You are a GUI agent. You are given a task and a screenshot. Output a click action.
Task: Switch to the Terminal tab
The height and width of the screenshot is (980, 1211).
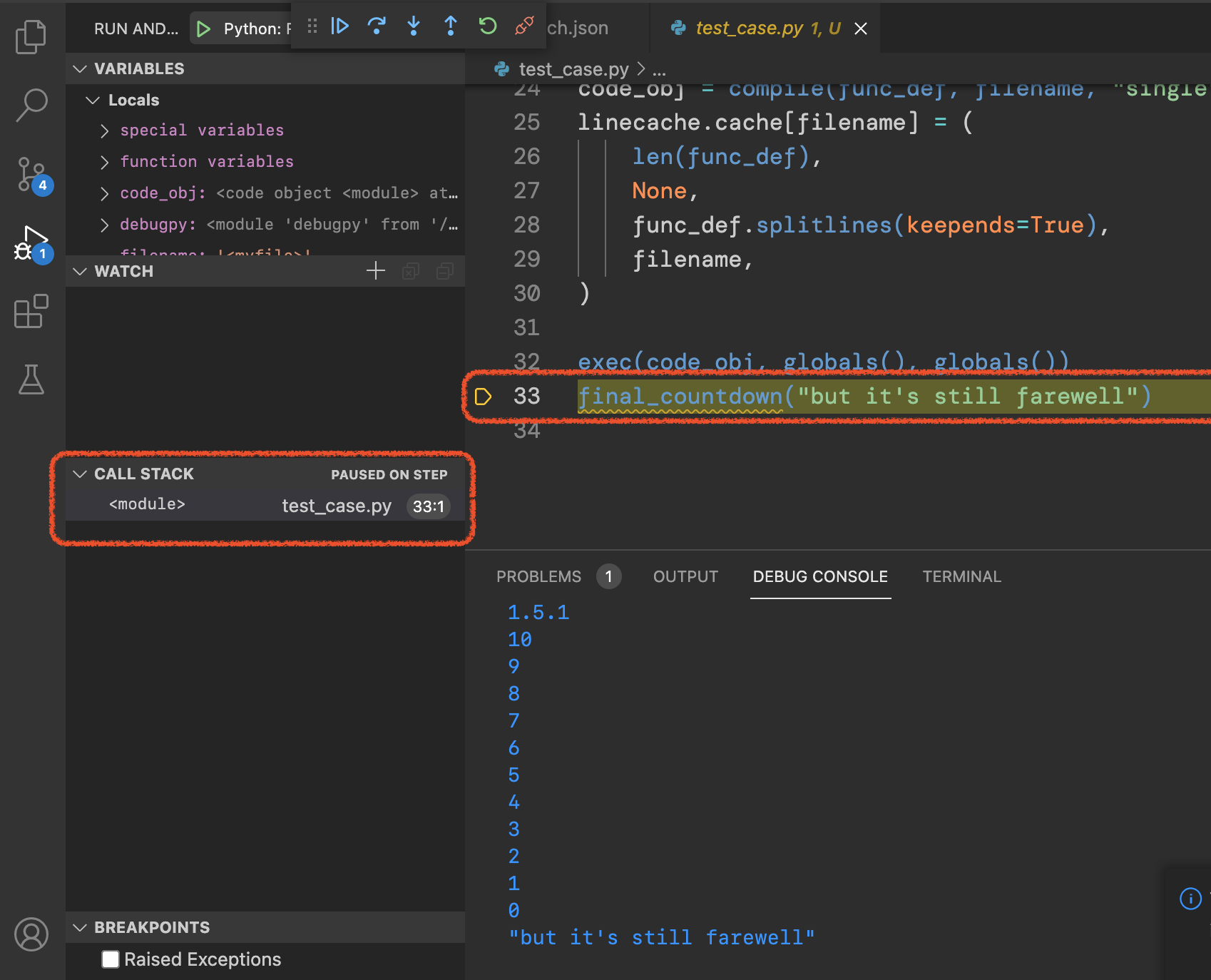[961, 576]
